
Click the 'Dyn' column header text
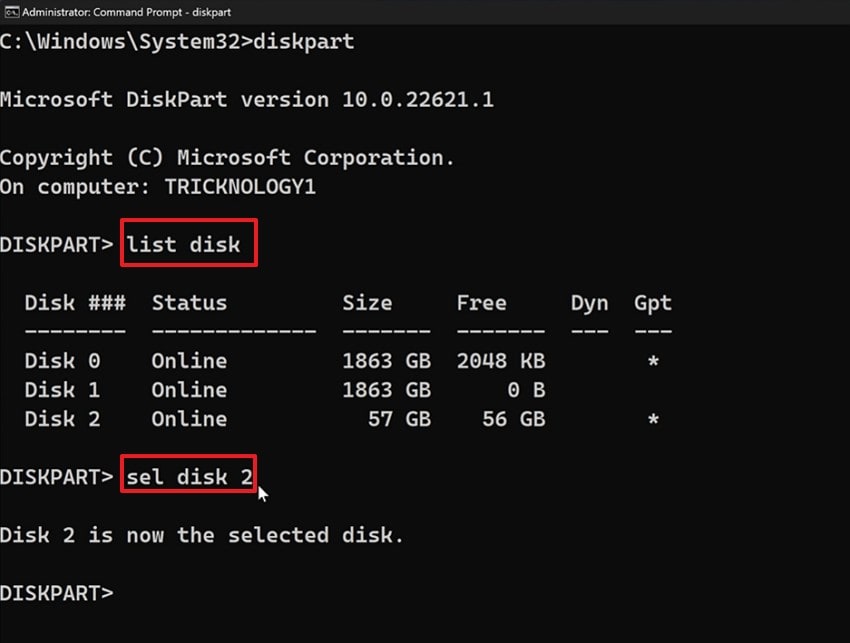click(589, 302)
